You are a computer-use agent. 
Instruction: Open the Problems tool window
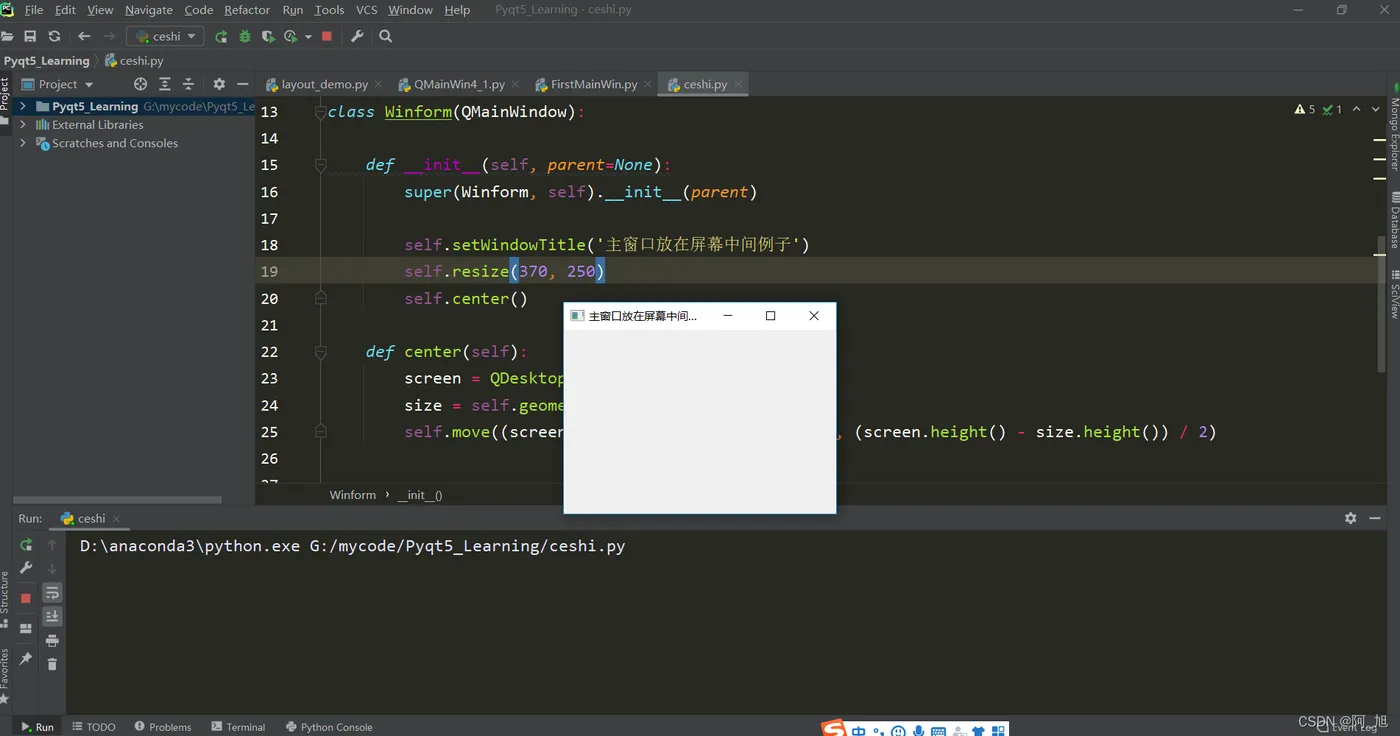[x=163, y=727]
